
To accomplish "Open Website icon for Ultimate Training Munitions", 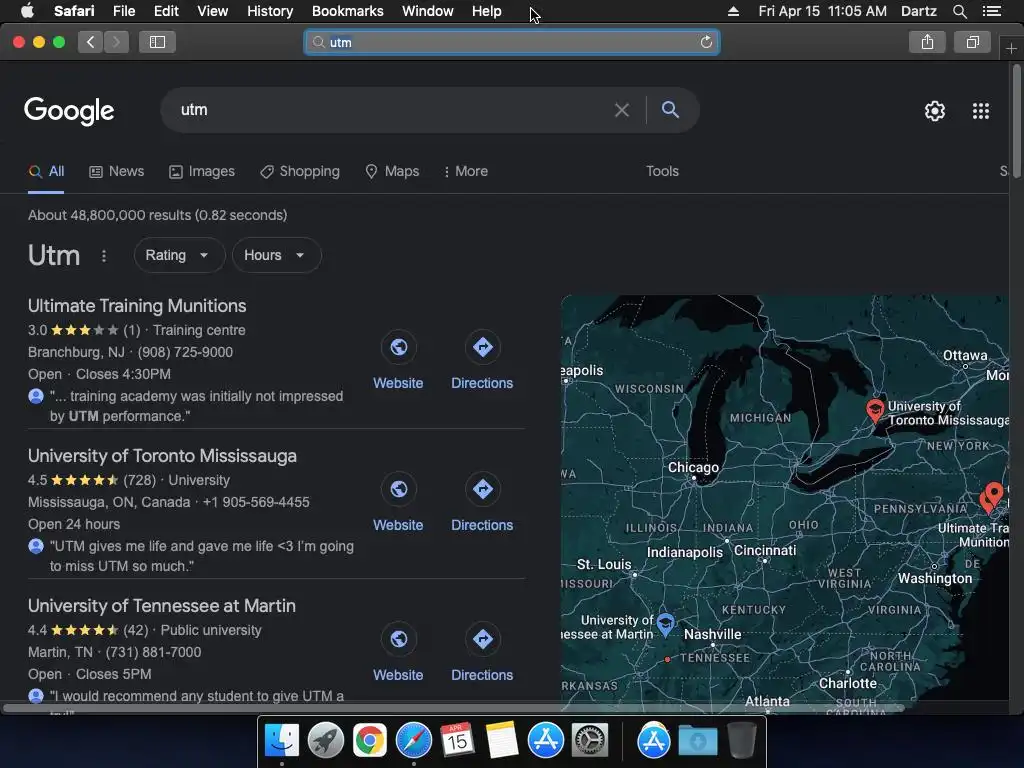I will (x=398, y=347).
